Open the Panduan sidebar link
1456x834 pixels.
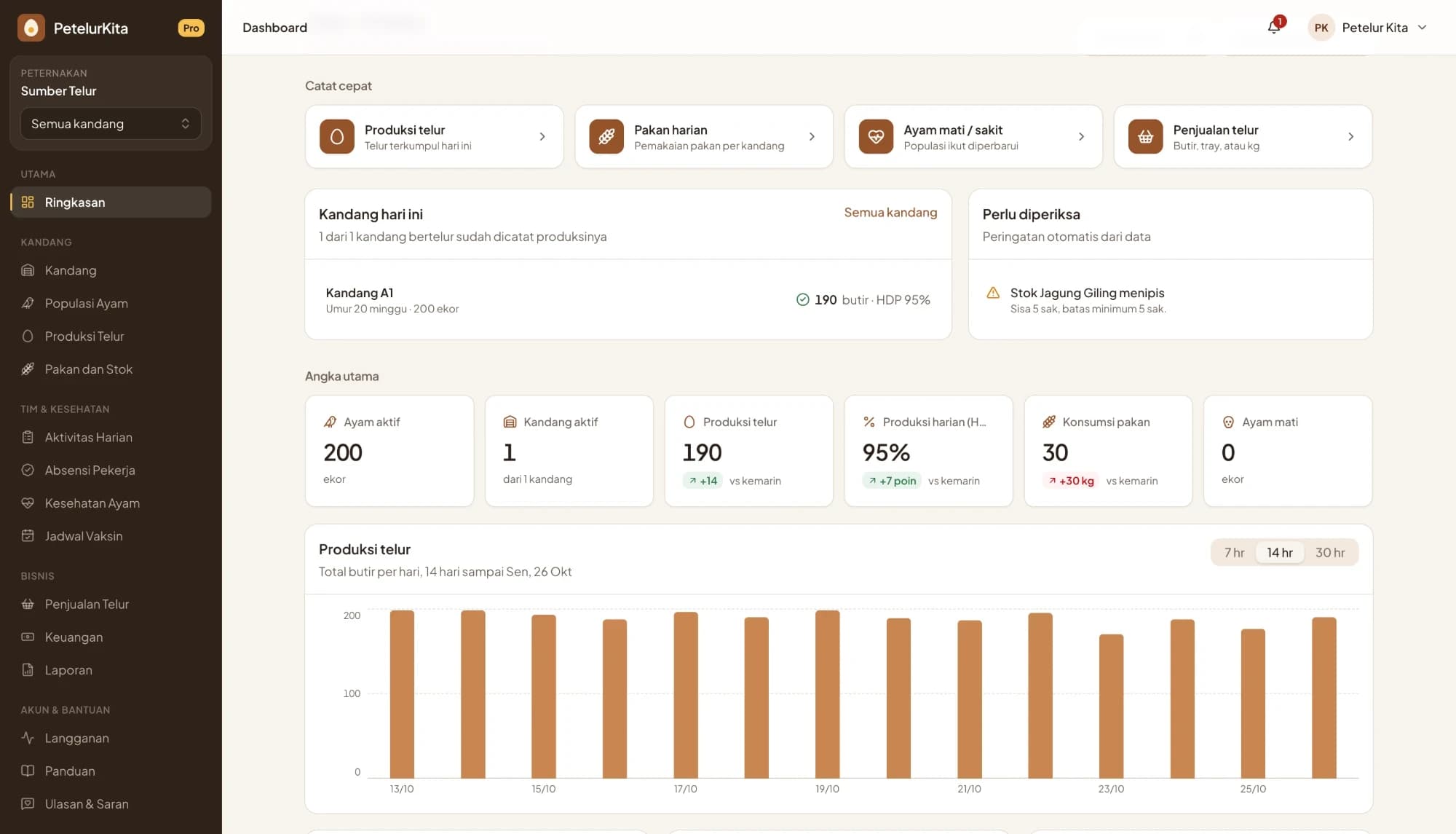tap(111, 771)
